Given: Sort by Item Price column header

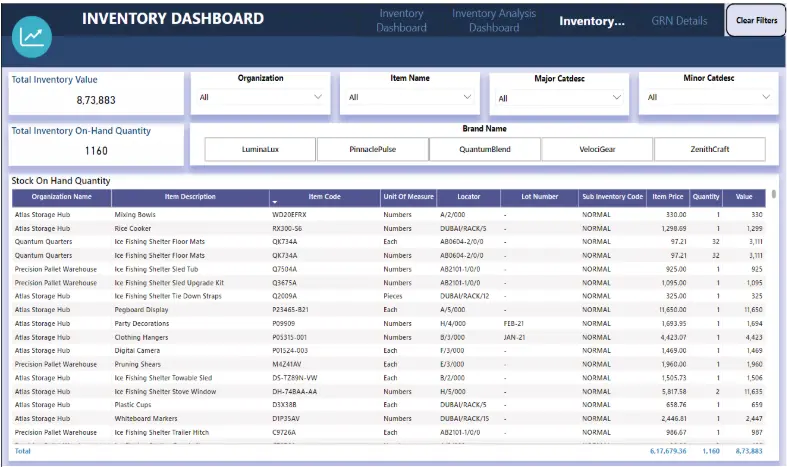Looking at the screenshot, I should click(x=668, y=197).
